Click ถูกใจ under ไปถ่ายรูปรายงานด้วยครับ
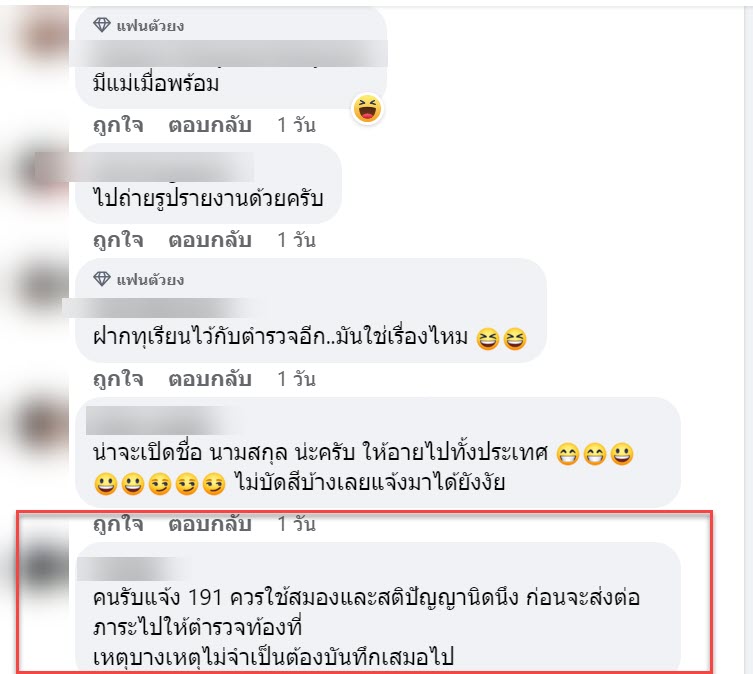Screen dimensions: 753x674 click(118, 240)
